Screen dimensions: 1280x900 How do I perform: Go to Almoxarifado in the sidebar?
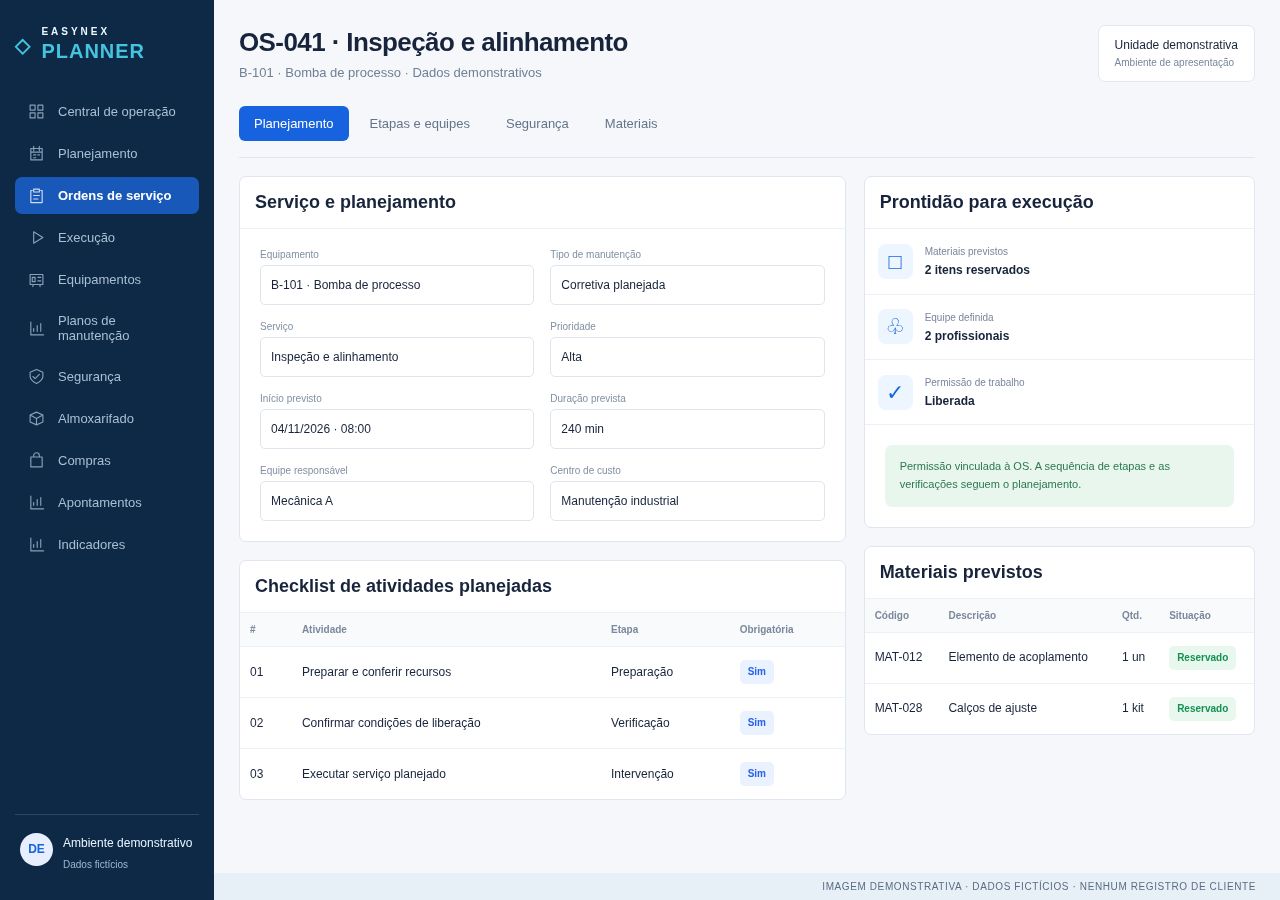pyautogui.click(x=107, y=418)
